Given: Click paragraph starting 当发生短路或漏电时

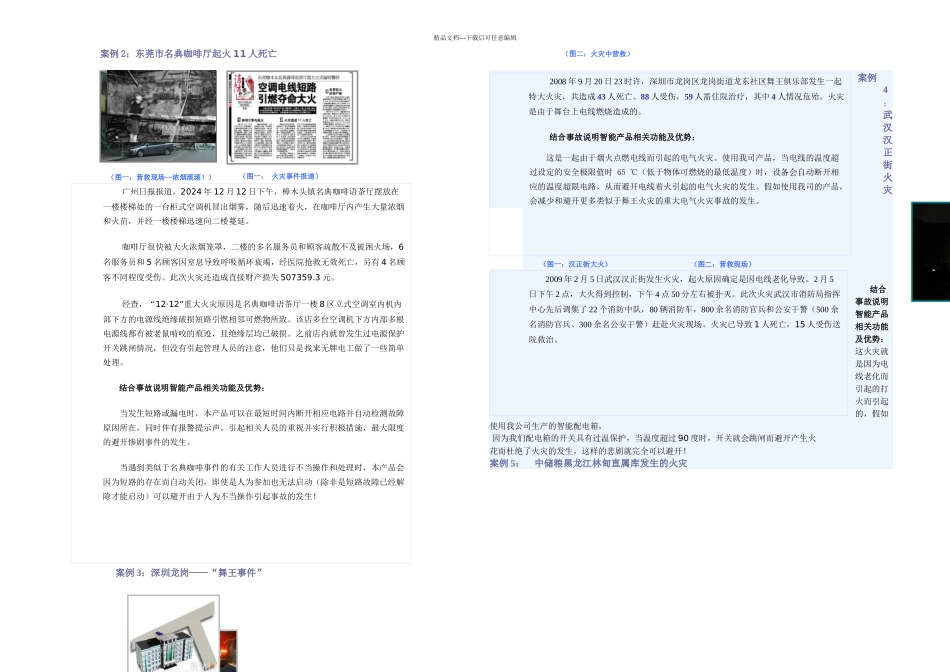Looking at the screenshot, I should (x=253, y=428).
